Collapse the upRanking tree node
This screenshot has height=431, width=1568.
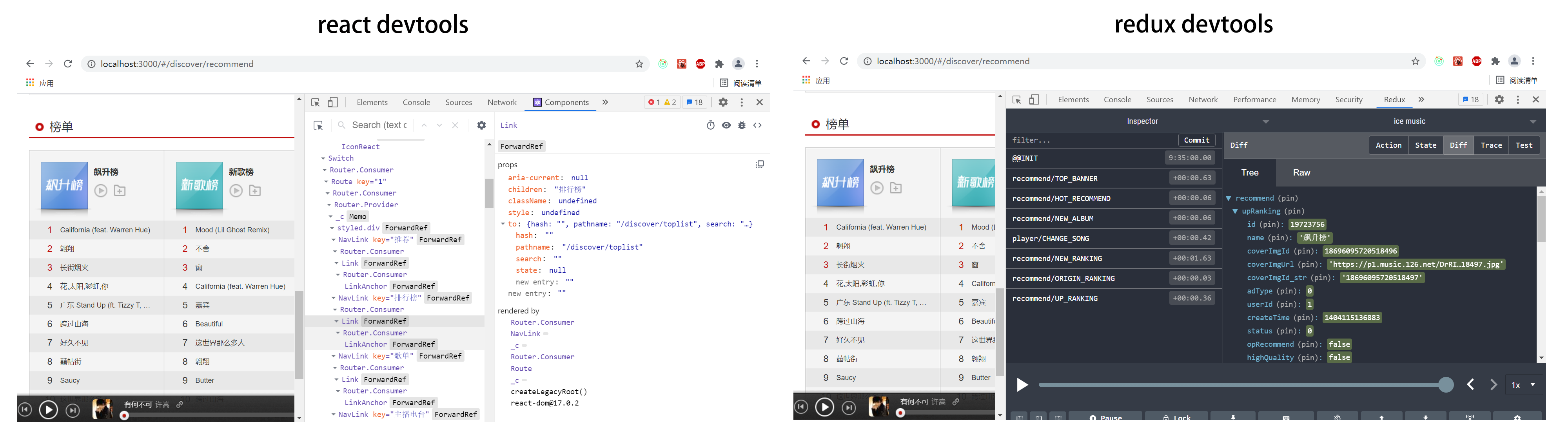pos(1235,211)
